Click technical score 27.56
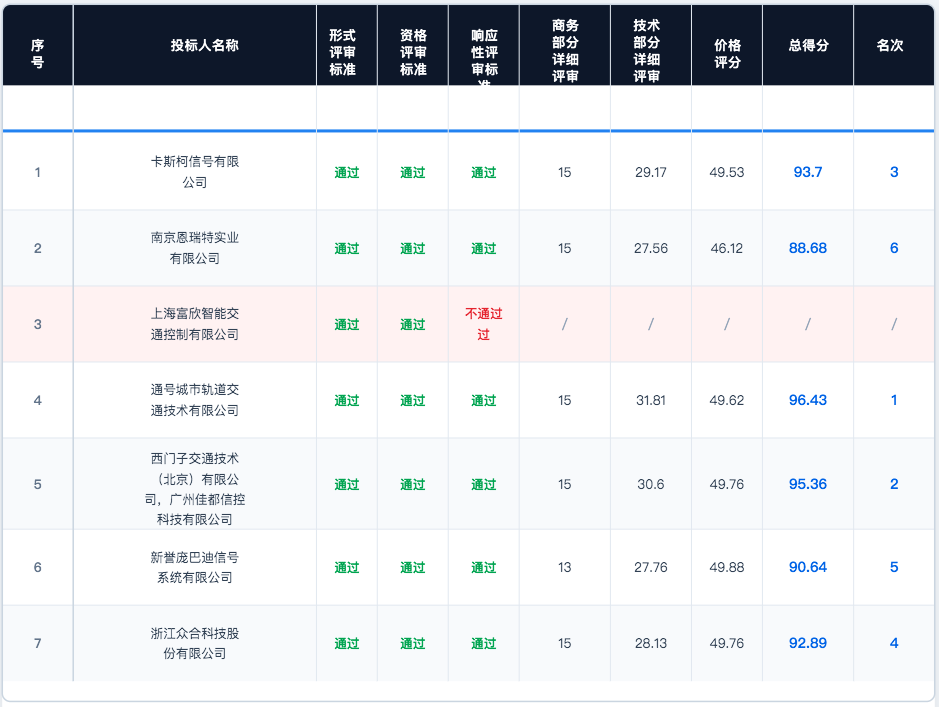 click(650, 248)
